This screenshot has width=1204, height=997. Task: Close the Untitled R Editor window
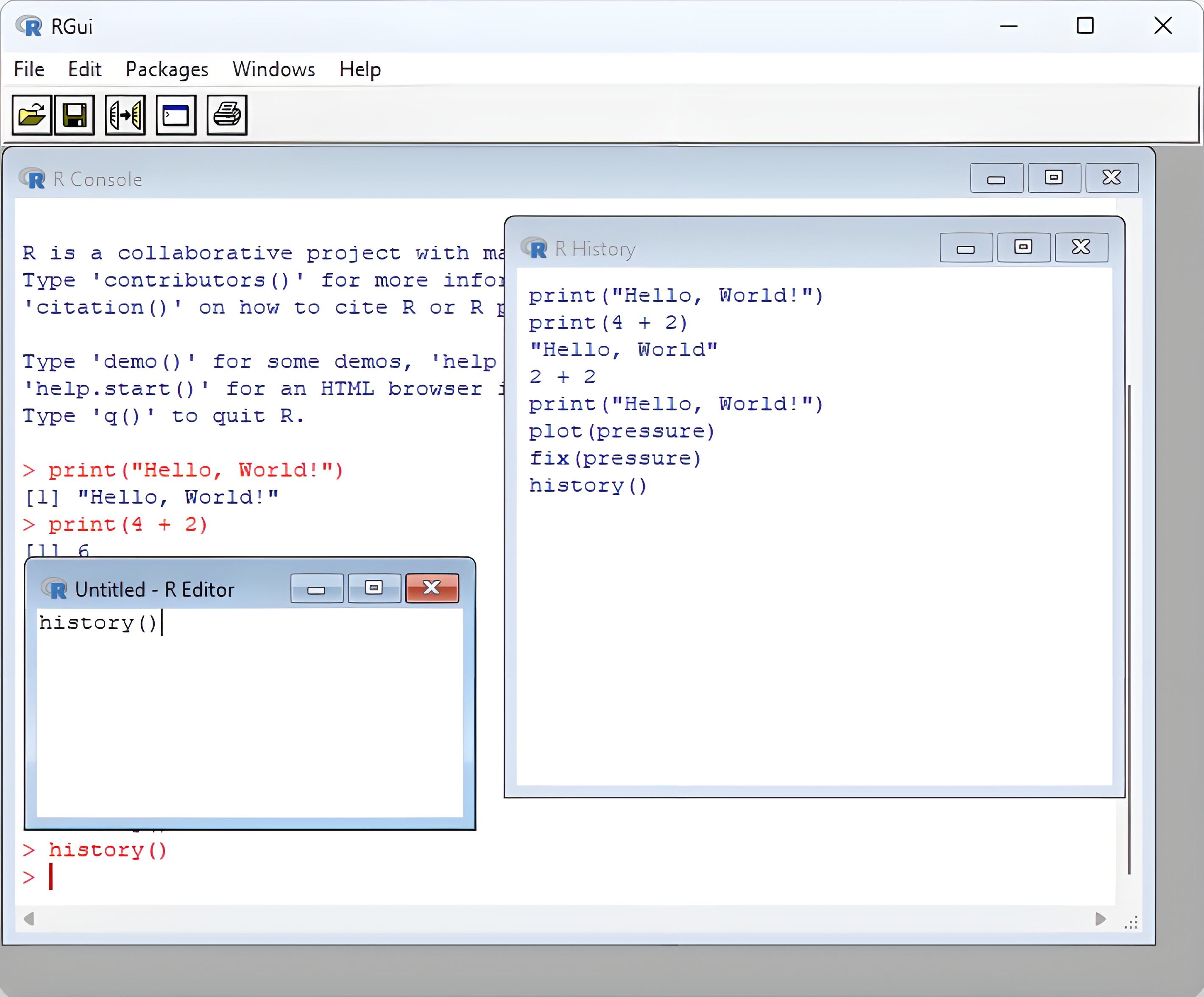pos(432,588)
